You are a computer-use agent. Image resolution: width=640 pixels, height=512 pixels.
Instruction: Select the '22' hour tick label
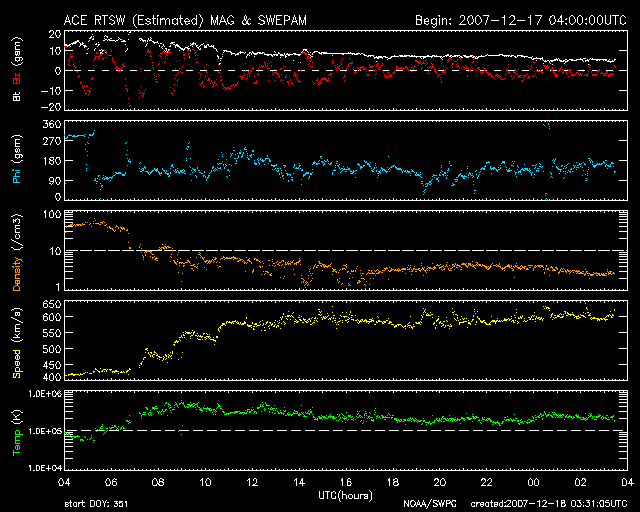pos(487,482)
